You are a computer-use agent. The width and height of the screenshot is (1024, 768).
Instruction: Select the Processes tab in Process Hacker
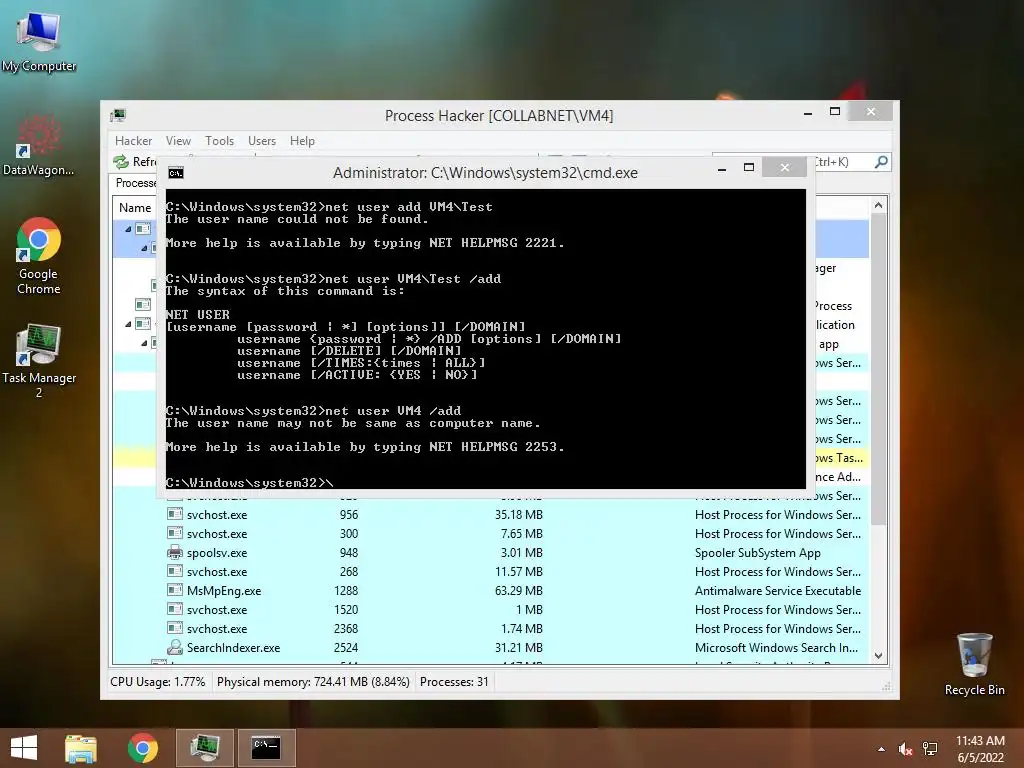[x=135, y=183]
